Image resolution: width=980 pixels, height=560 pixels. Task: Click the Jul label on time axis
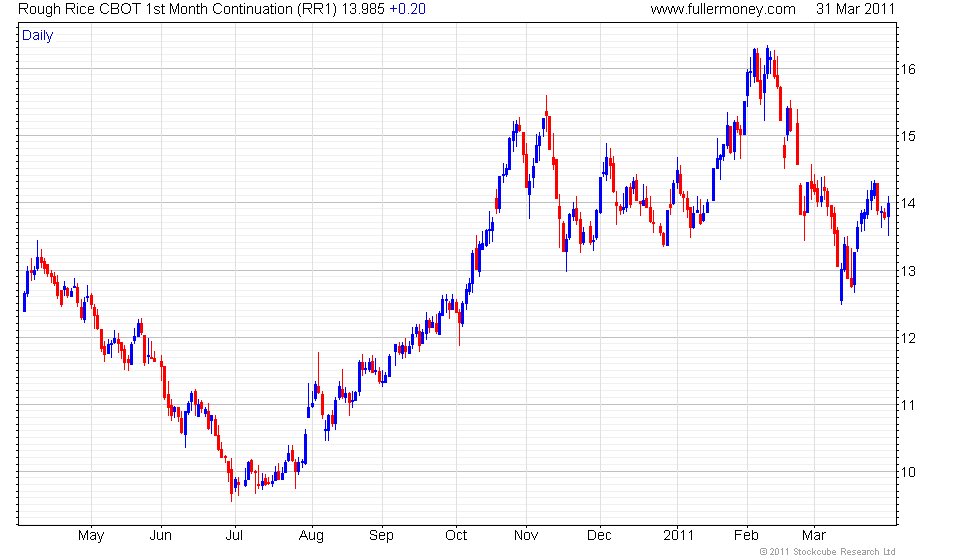(x=234, y=536)
